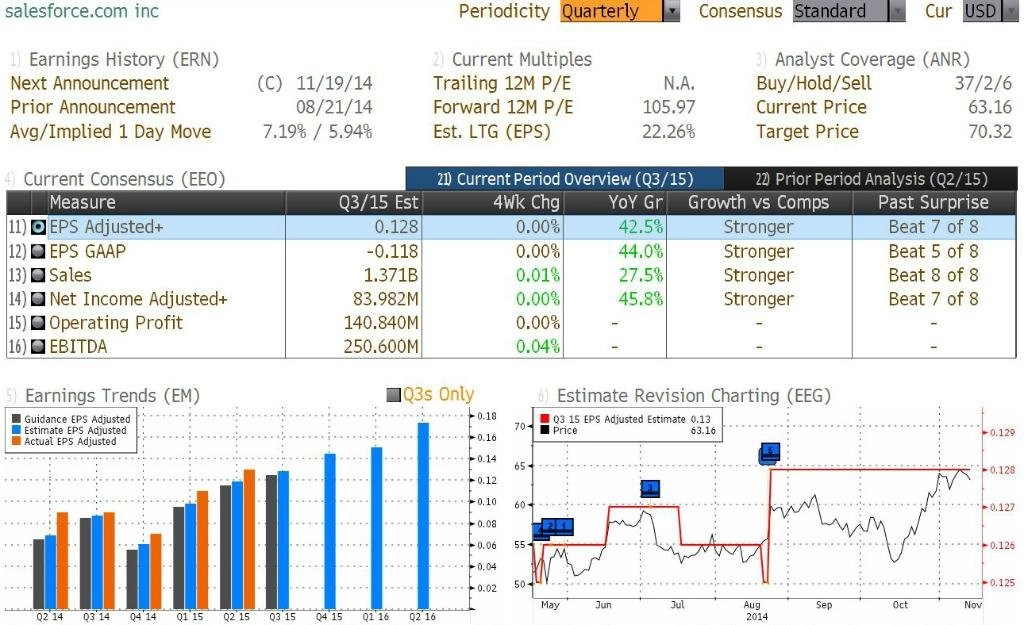Click the Avg/Implied 1 Day Move label
Screen dimensions: 1024x625
110,132
